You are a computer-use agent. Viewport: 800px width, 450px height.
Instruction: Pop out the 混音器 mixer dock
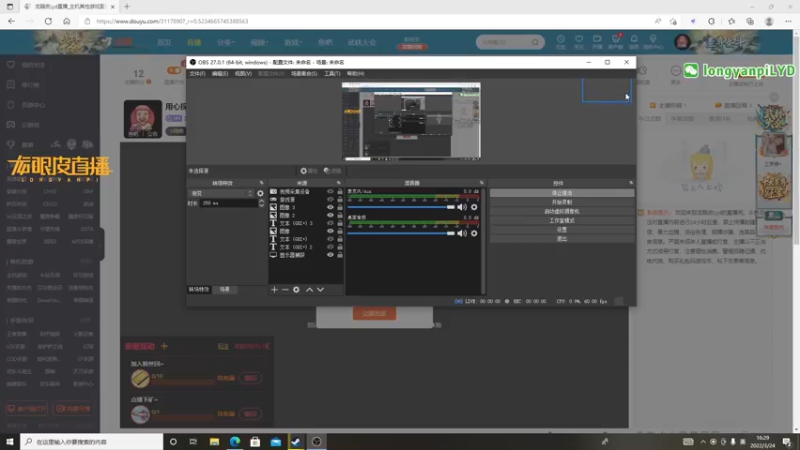click(x=481, y=183)
